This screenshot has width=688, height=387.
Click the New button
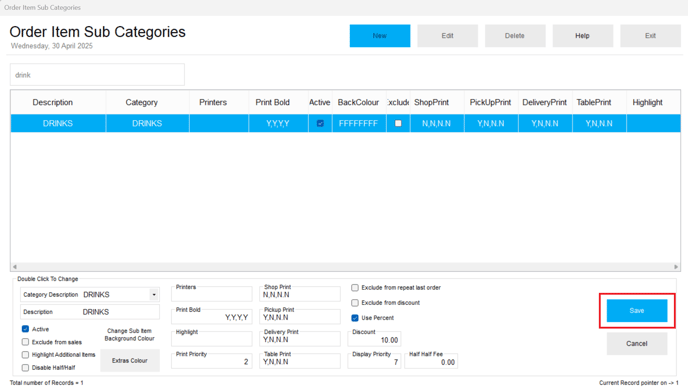(x=380, y=36)
